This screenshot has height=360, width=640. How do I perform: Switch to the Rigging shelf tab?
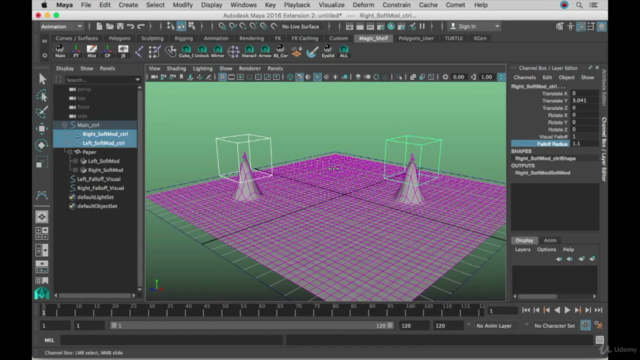[x=183, y=38]
